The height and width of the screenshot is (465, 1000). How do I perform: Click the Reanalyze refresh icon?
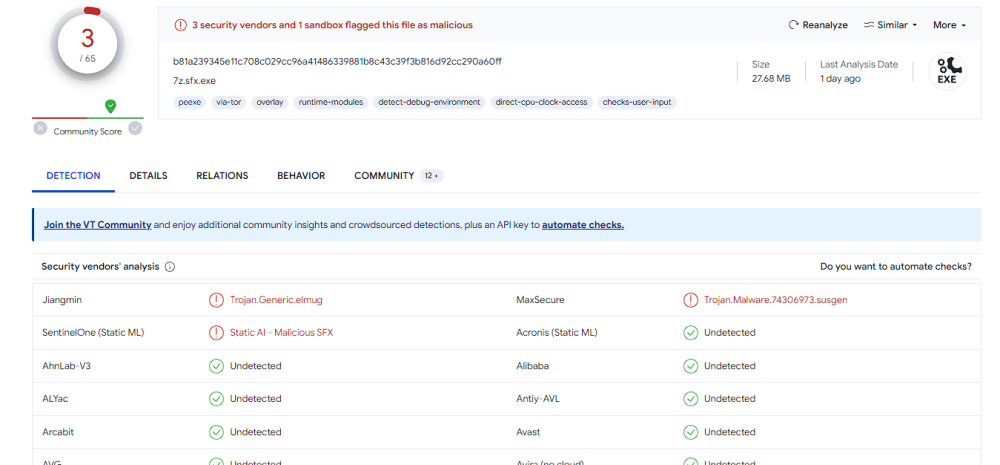[x=794, y=25]
